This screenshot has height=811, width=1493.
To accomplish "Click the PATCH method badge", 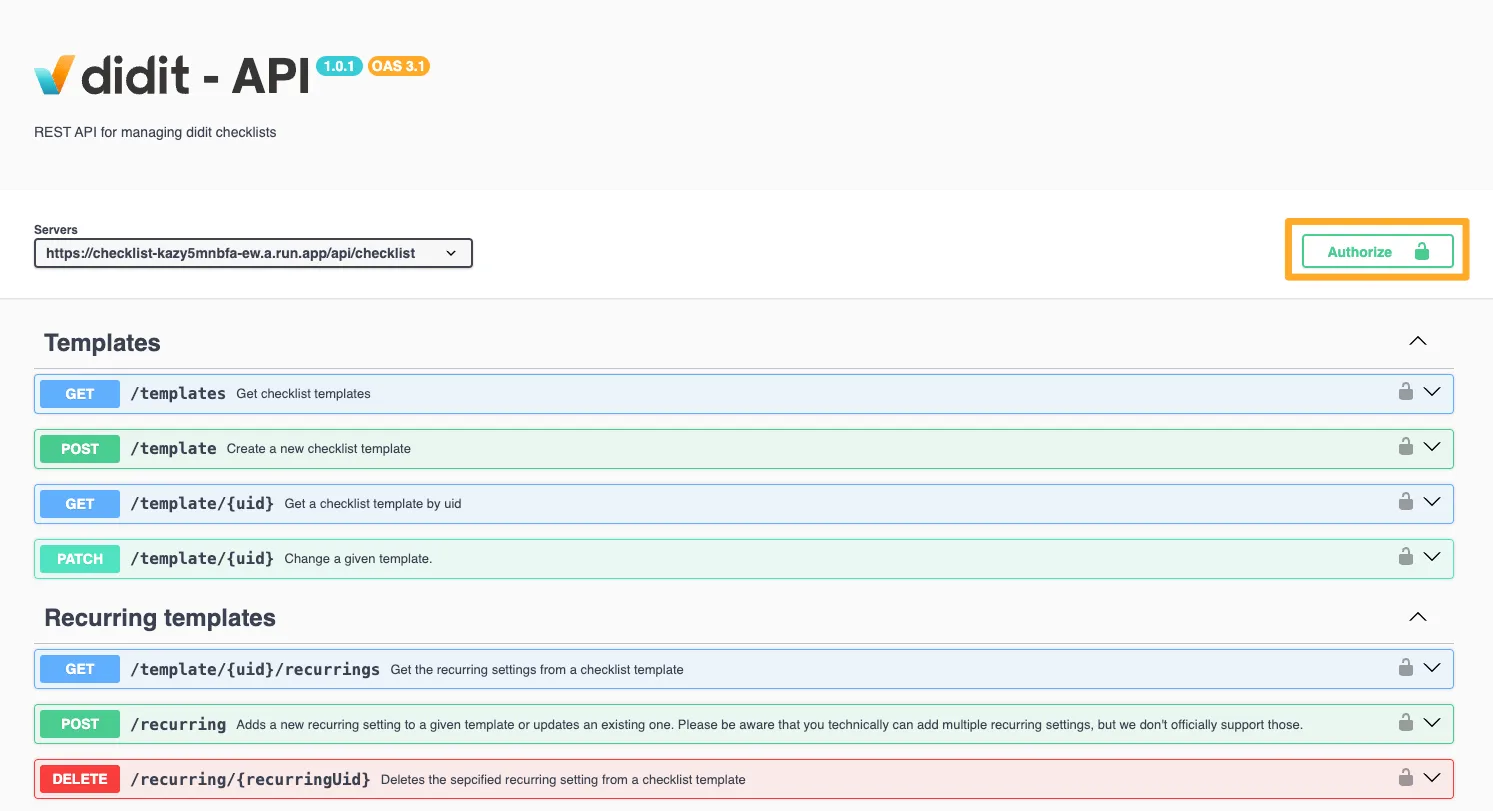I will pyautogui.click(x=80, y=559).
